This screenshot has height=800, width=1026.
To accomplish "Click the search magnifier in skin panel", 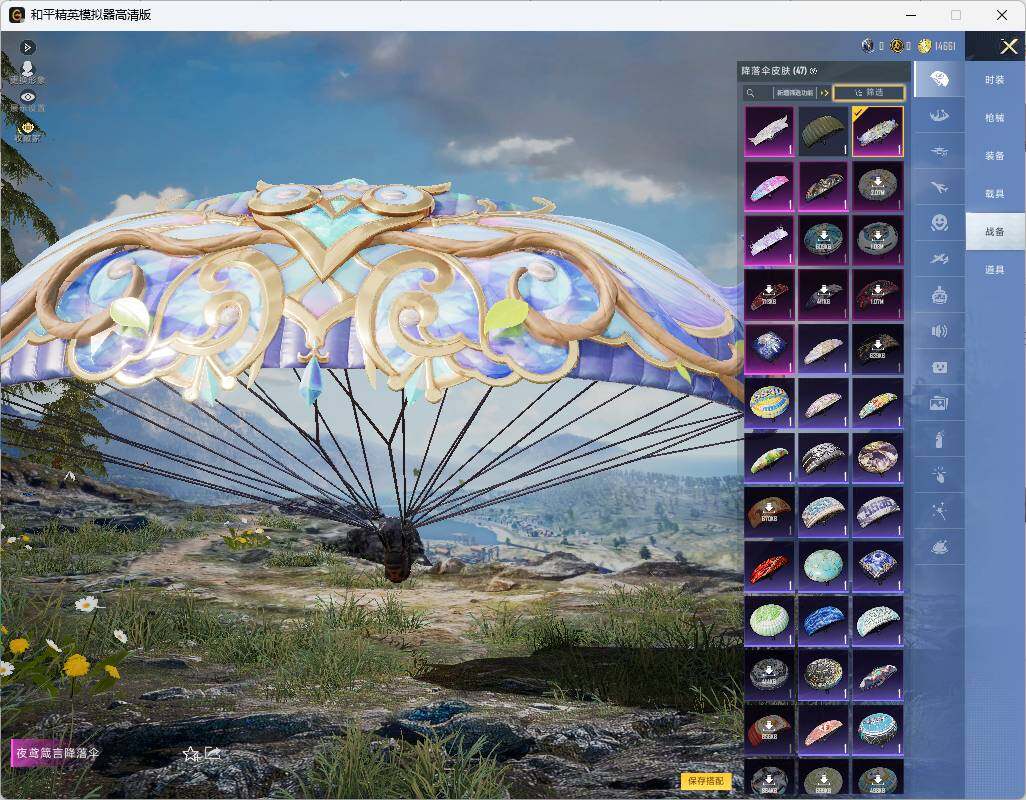I will point(751,93).
